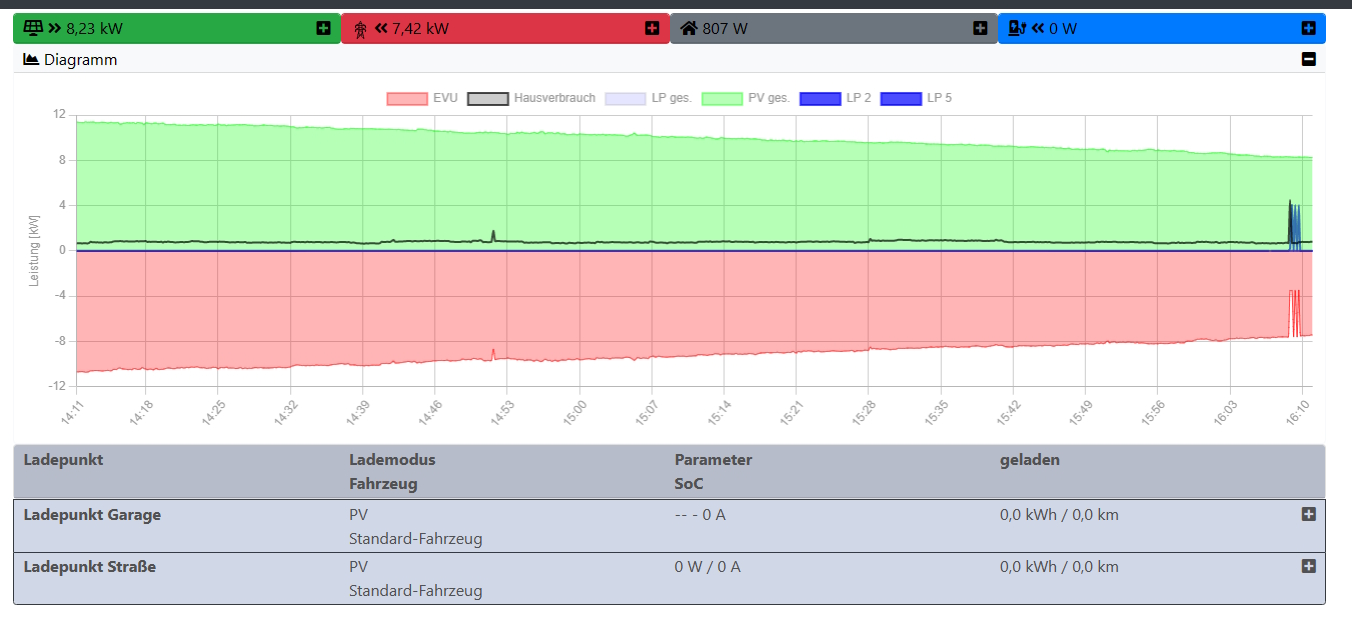
Task: Expand Ladepunkt Garage row details
Action: pos(1308,514)
